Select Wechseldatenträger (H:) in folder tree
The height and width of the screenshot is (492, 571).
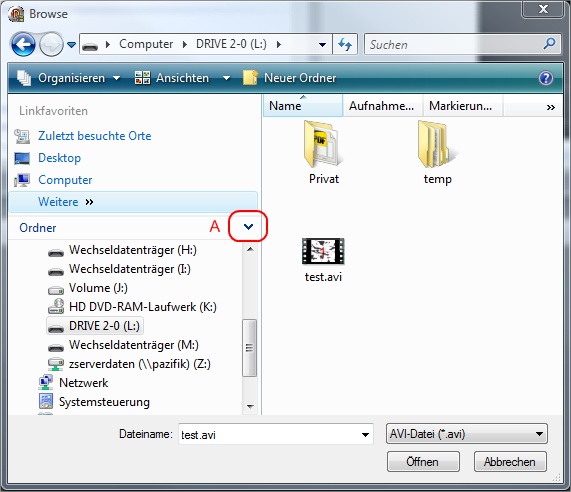133,250
